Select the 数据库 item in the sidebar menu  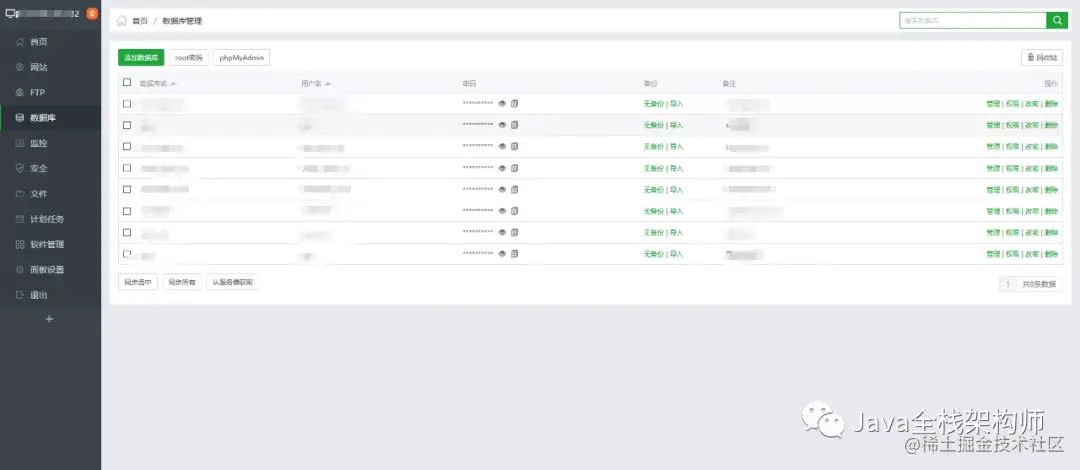(50, 118)
